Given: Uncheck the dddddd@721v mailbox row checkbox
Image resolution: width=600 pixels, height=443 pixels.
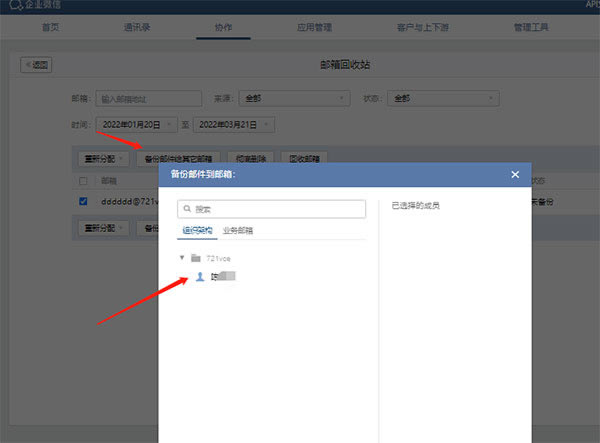Looking at the screenshot, I should tap(83, 201).
